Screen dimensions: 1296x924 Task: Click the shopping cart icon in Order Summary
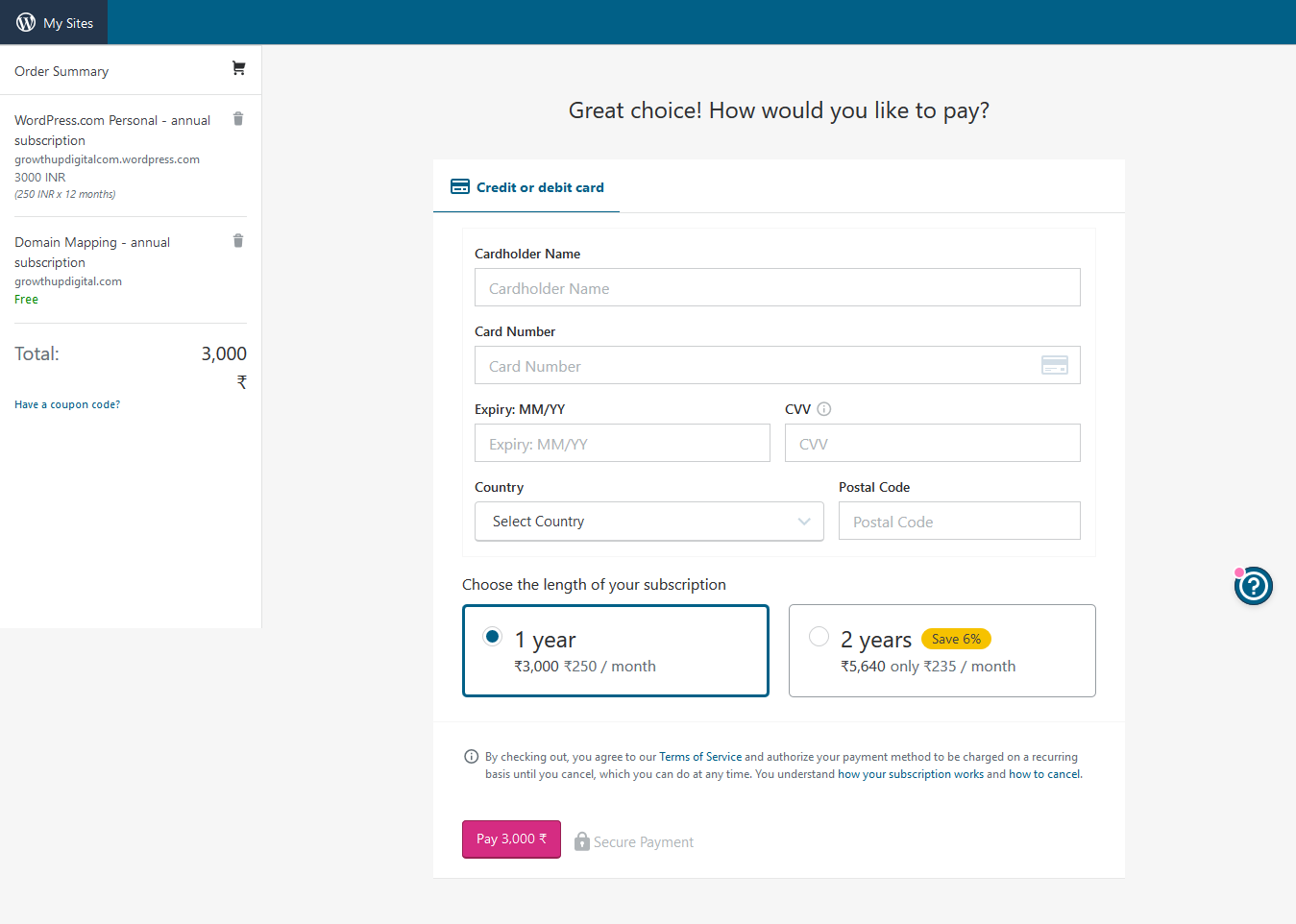click(x=238, y=68)
